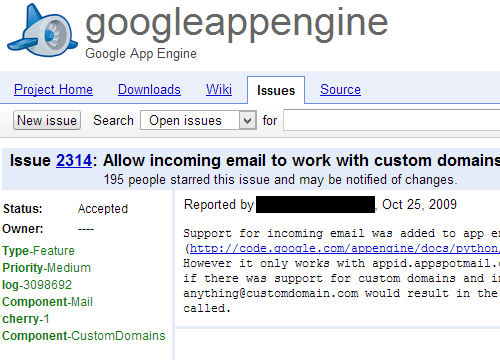The width and height of the screenshot is (500, 360).
Task: Click the Component-CustomDomains label
Action: [x=84, y=336]
